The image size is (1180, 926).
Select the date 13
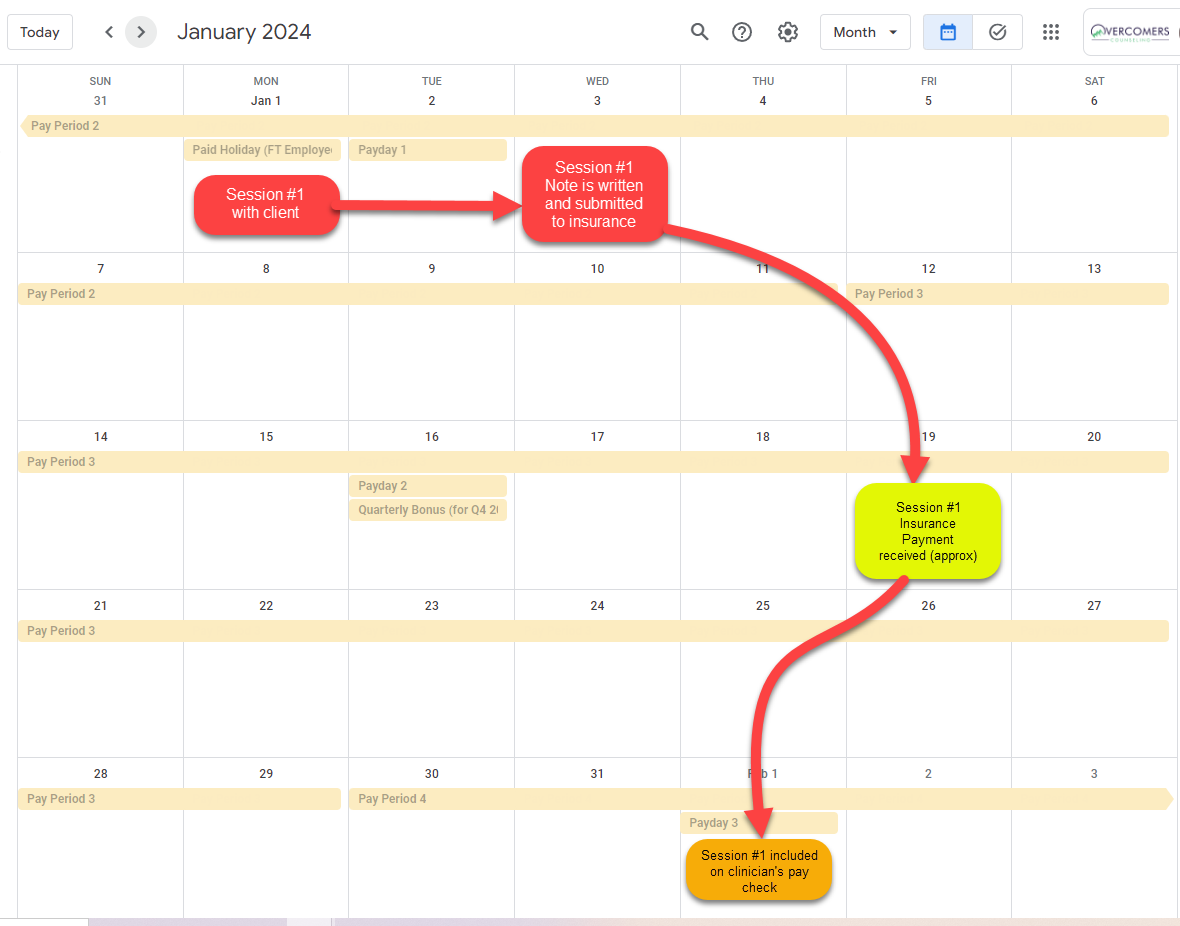[1094, 269]
